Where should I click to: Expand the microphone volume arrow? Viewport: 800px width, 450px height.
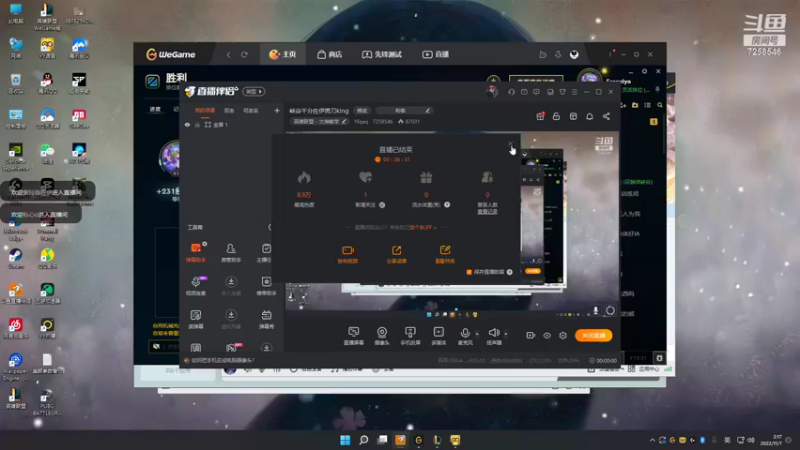click(477, 334)
